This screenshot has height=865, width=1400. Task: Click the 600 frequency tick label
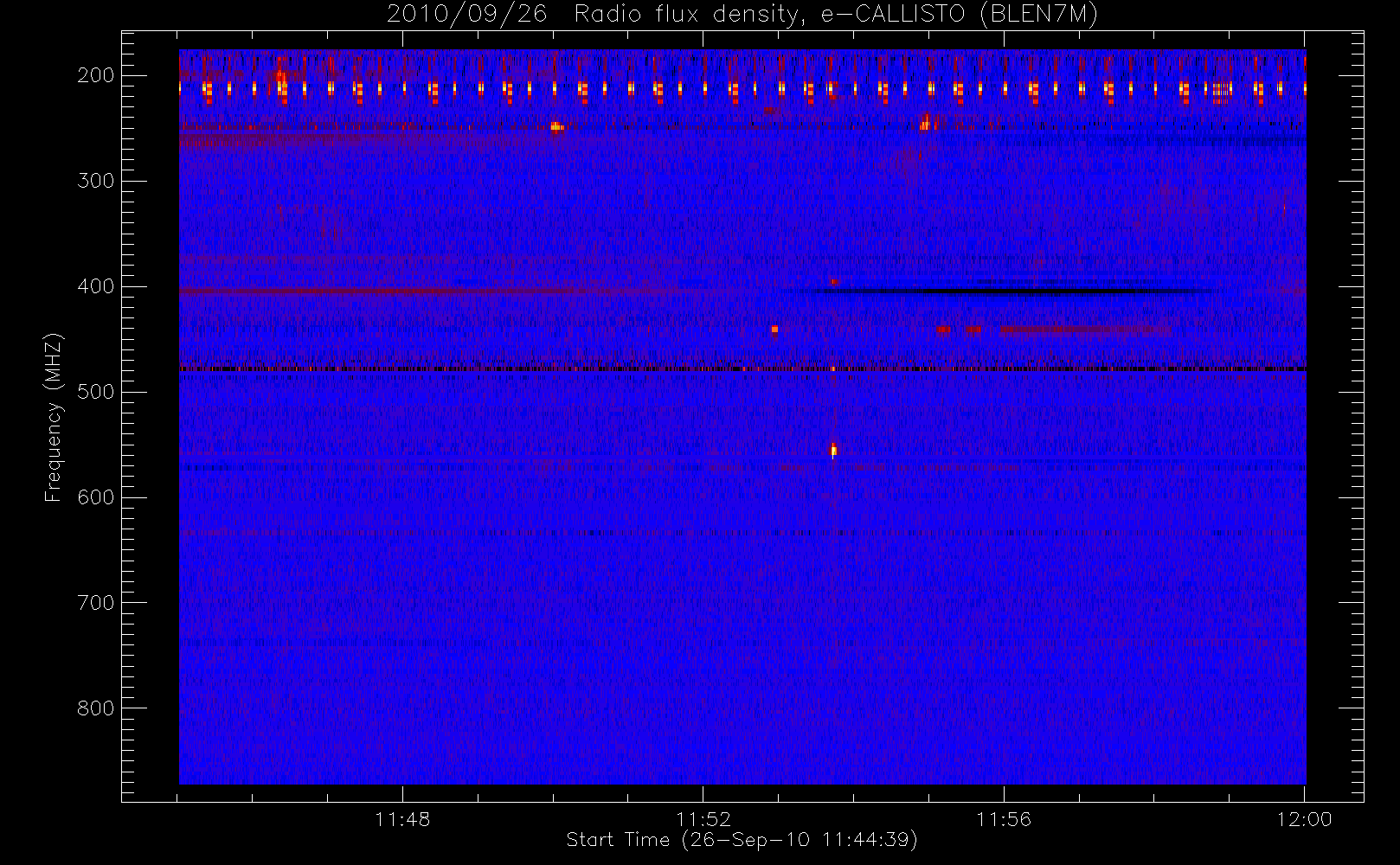(96, 497)
